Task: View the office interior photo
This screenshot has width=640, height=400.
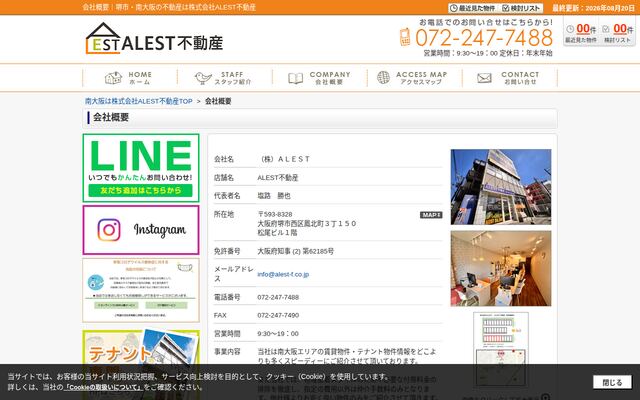Action: click(501, 268)
